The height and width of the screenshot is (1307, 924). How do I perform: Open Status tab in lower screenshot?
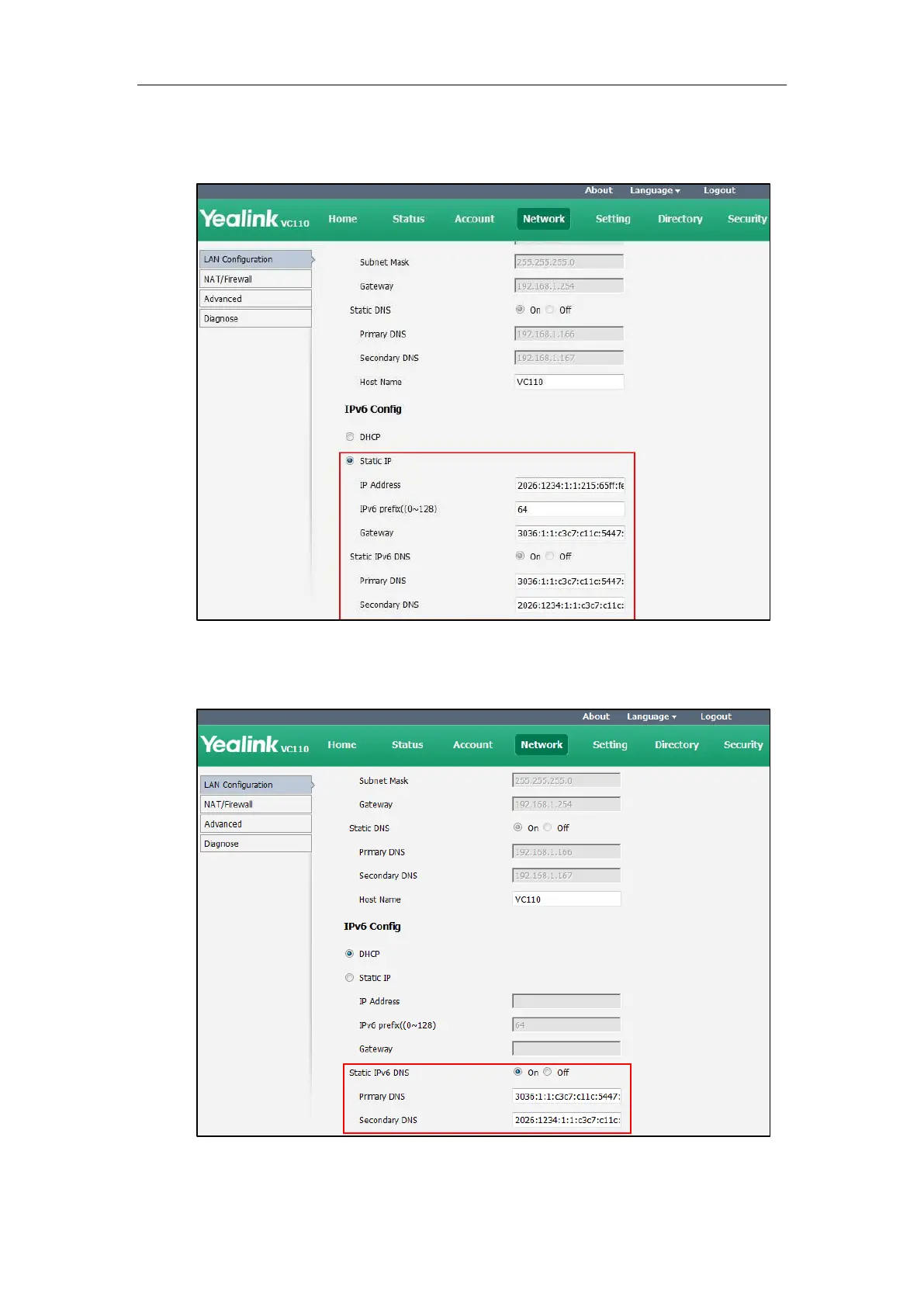coord(407,744)
